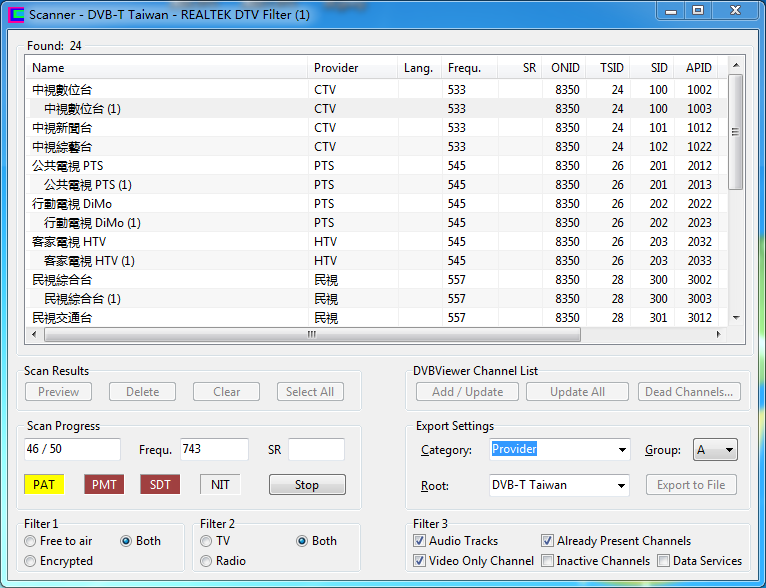Sort list by Frequ. column header

coord(469,68)
